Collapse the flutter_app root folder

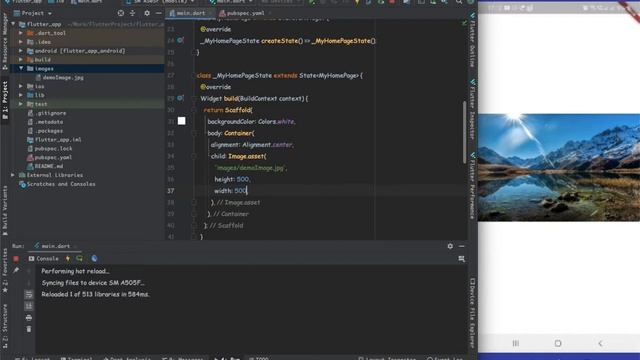[13, 24]
